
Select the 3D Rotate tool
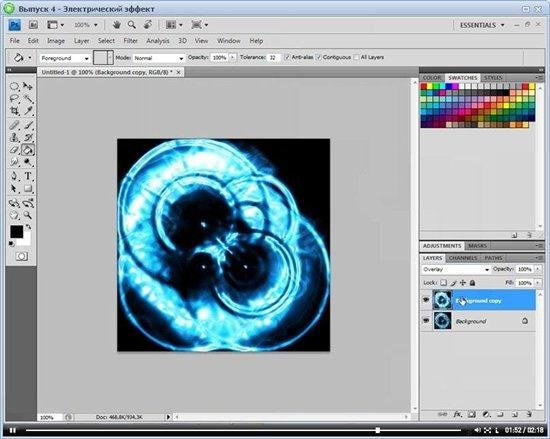pos(14,203)
